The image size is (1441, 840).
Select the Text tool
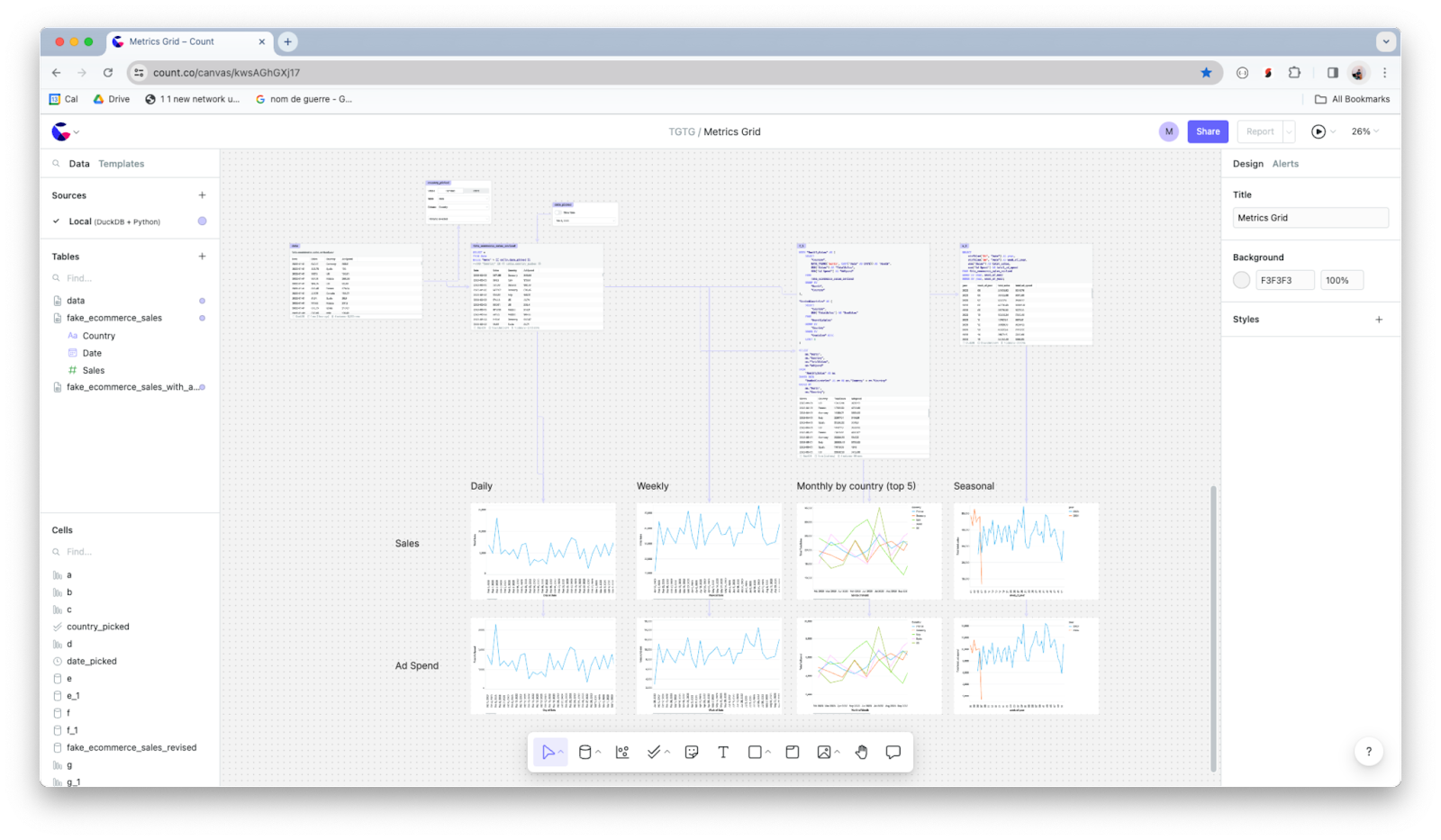tap(723, 753)
